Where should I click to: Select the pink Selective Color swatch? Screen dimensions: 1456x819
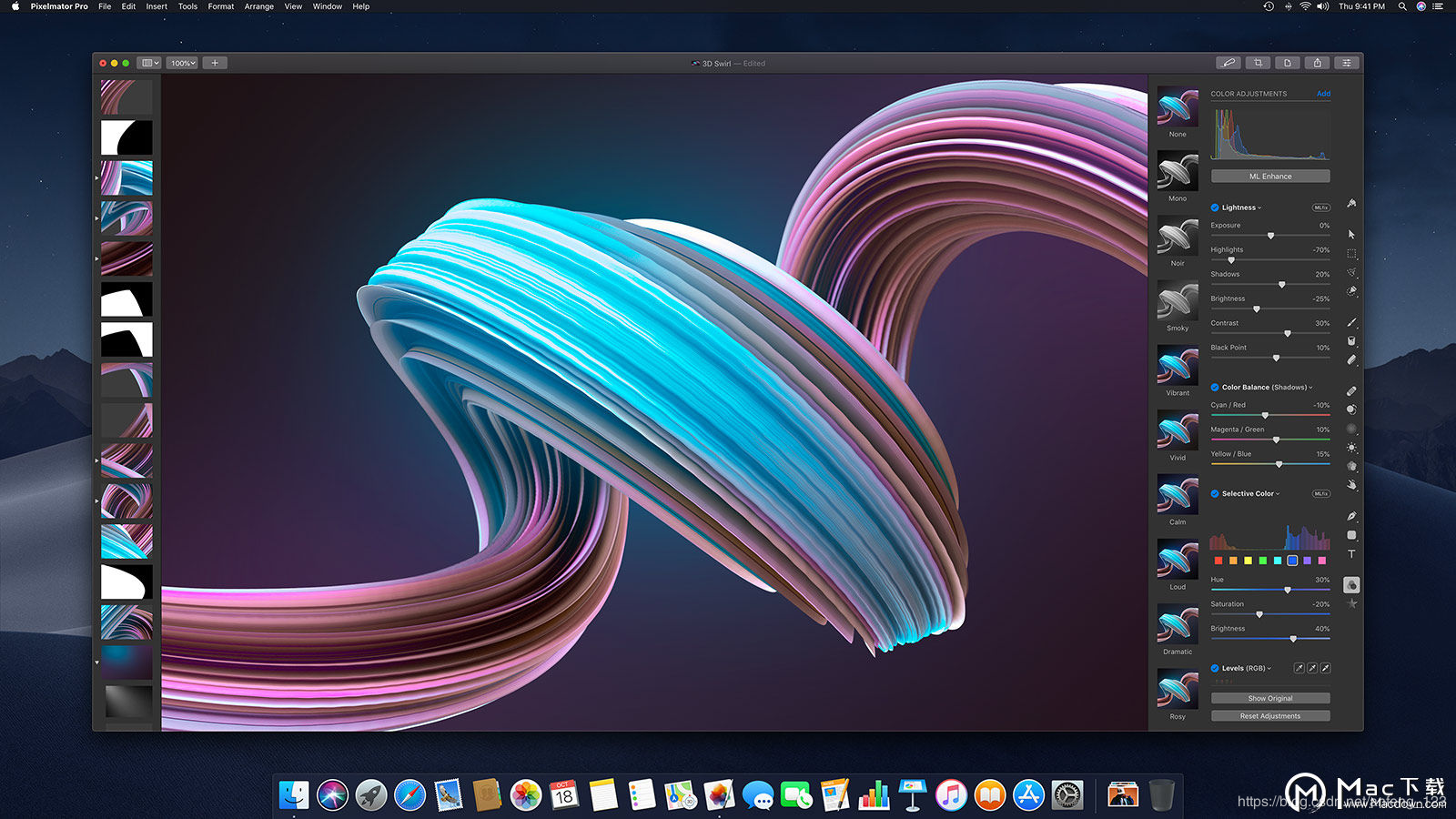[1321, 561]
